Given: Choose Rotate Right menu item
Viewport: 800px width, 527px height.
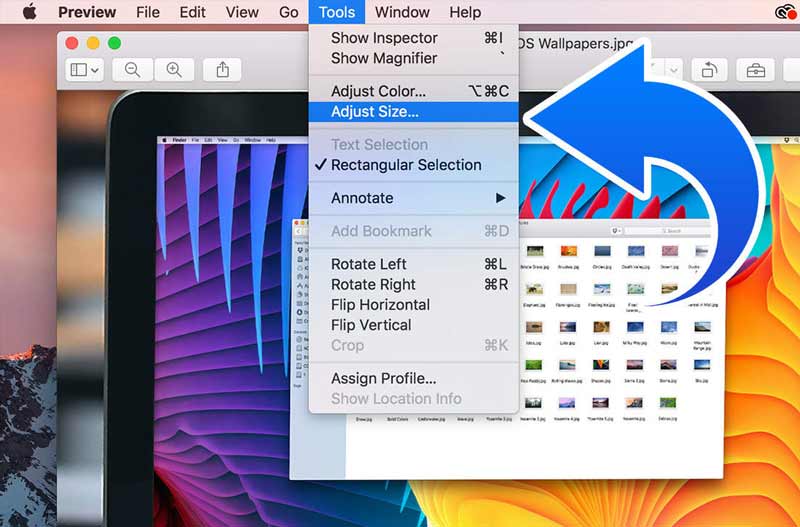Looking at the screenshot, I should 414,285.
